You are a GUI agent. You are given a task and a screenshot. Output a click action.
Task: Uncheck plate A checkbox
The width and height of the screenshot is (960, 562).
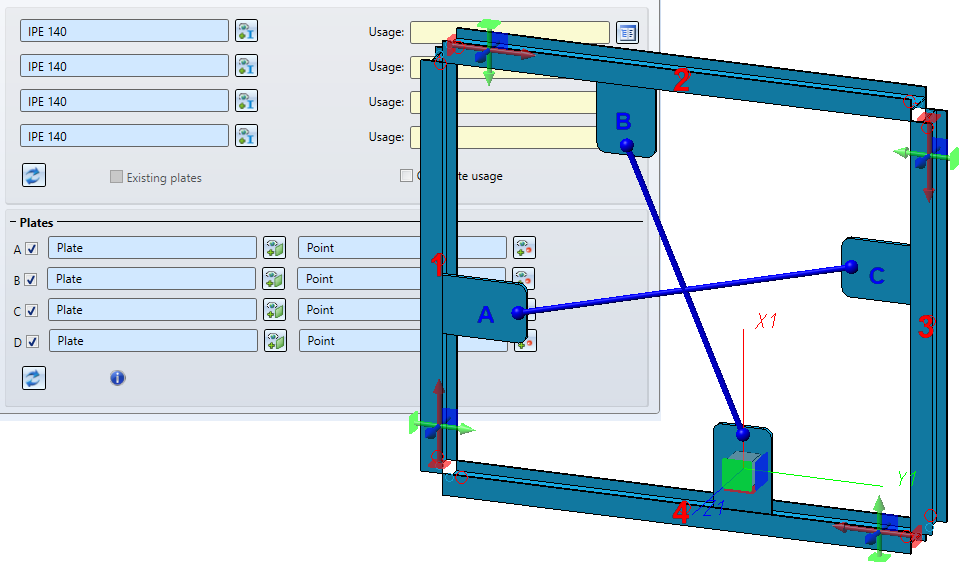[32, 249]
